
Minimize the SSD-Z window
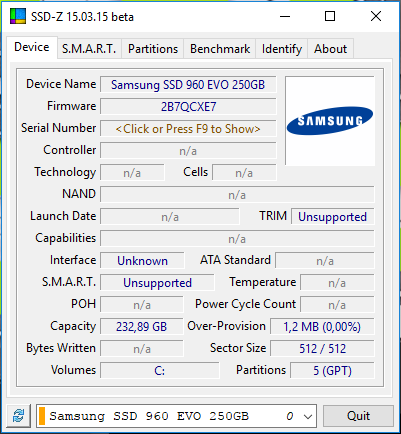[x=285, y=16]
